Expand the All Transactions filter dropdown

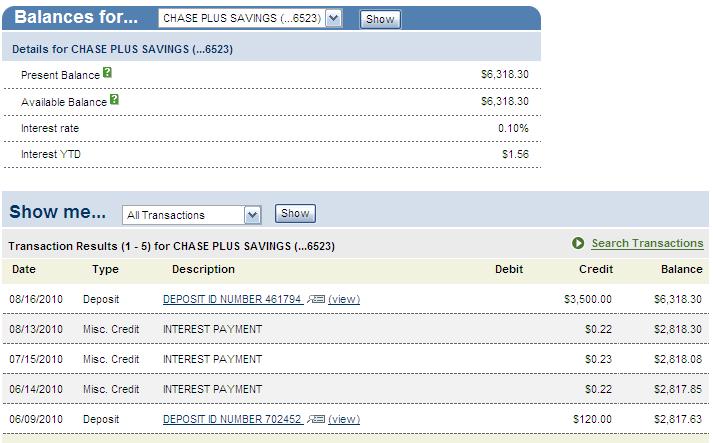[x=252, y=214]
